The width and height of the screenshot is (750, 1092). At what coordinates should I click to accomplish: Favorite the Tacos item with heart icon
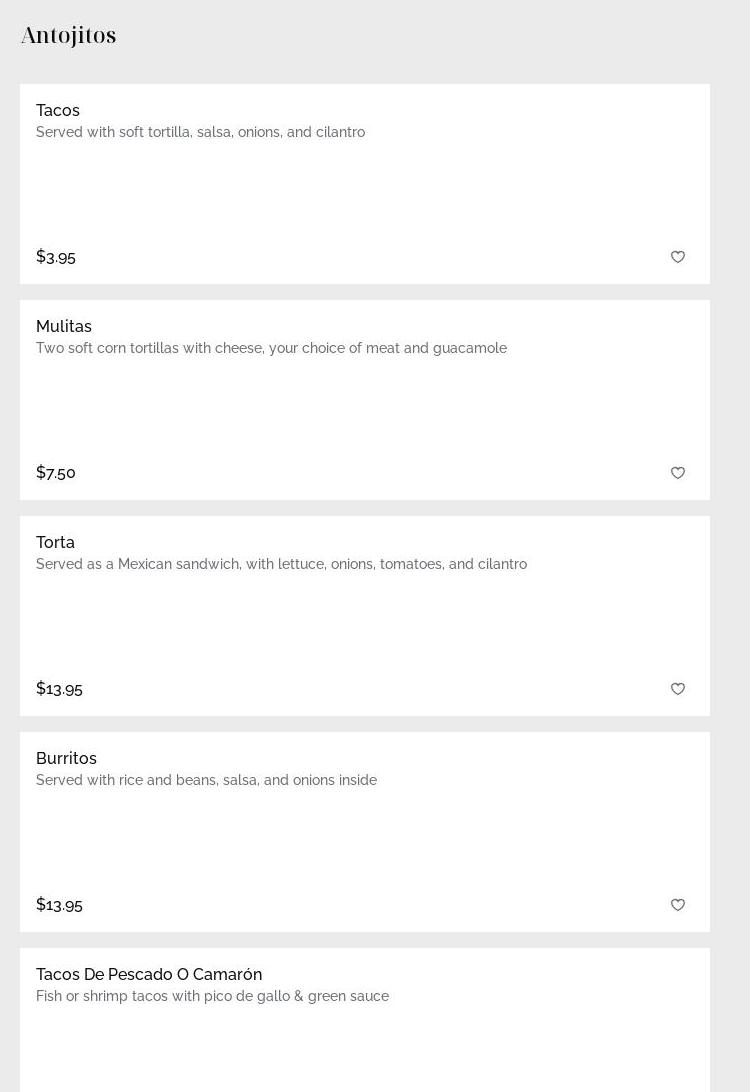click(678, 257)
